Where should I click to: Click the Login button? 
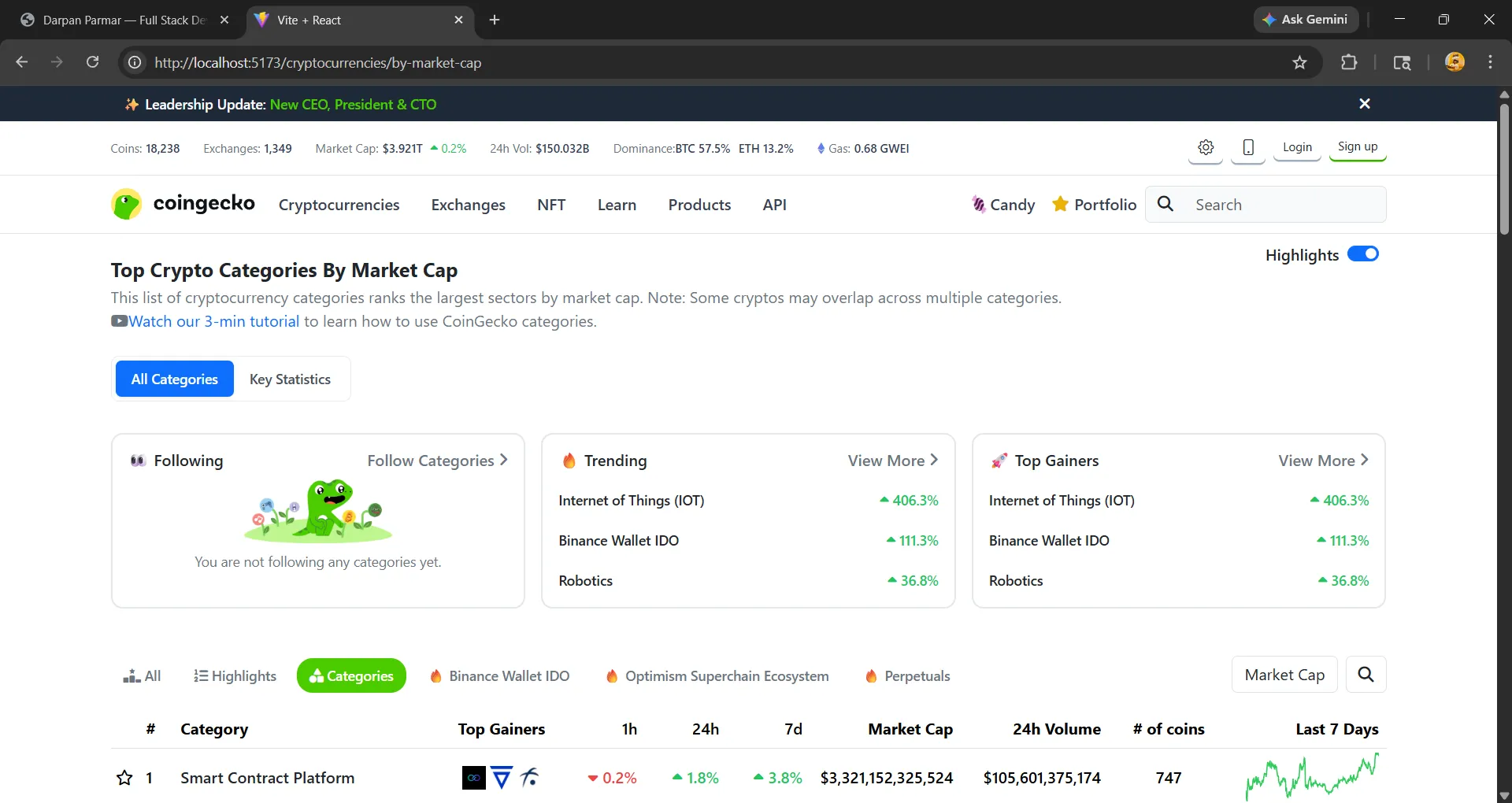click(1297, 147)
